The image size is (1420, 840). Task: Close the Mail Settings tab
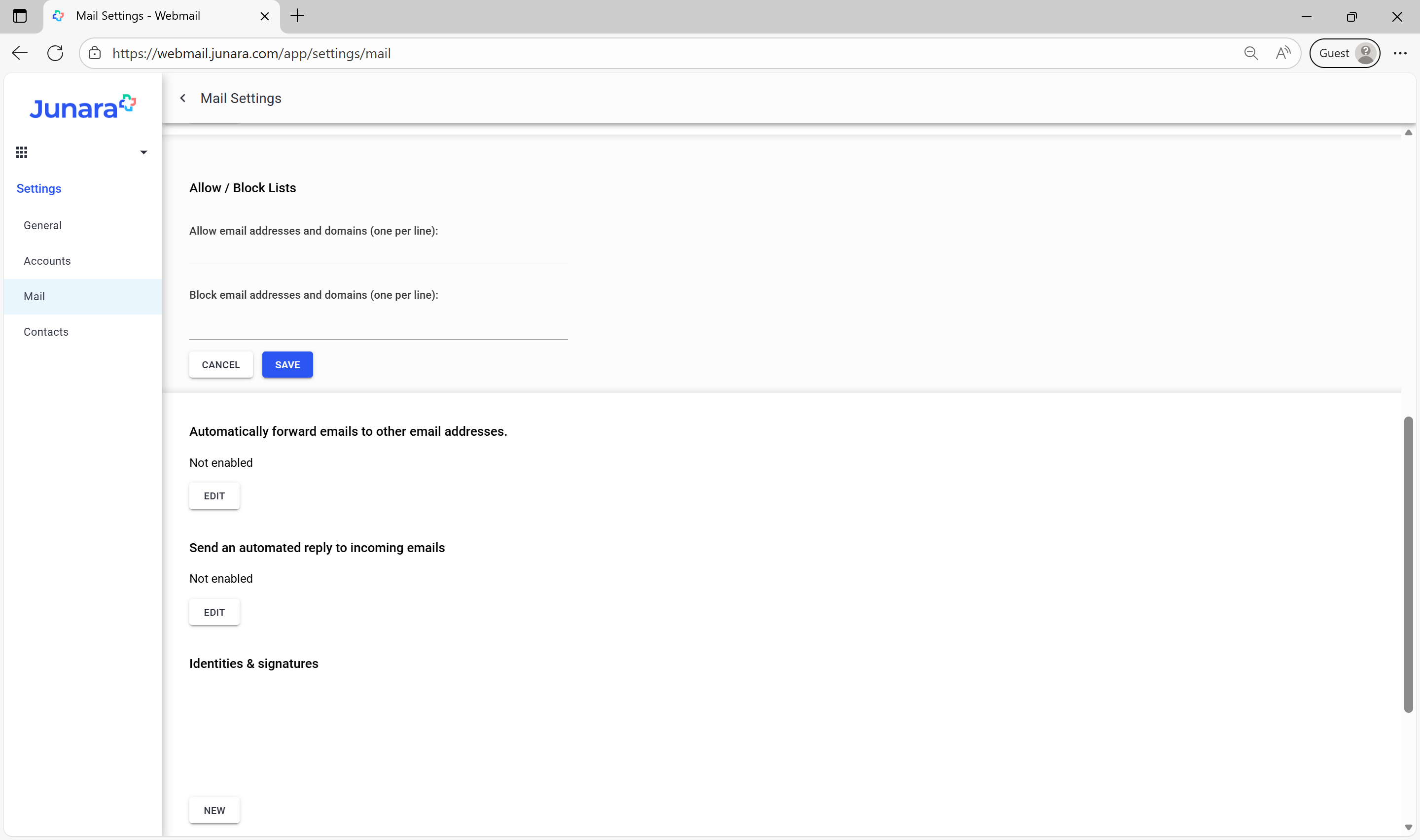point(264,16)
